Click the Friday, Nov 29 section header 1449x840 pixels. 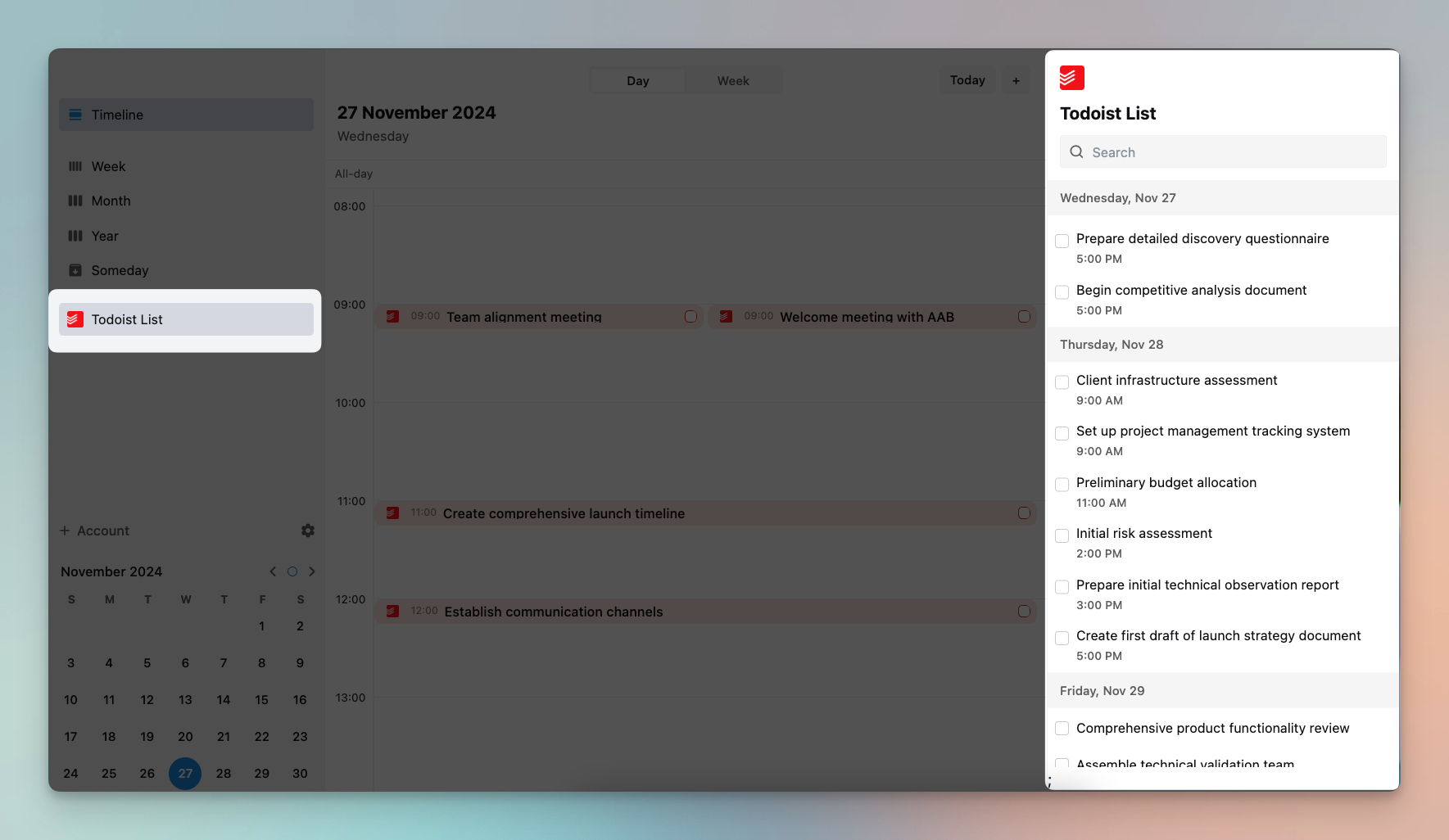tap(1223, 691)
